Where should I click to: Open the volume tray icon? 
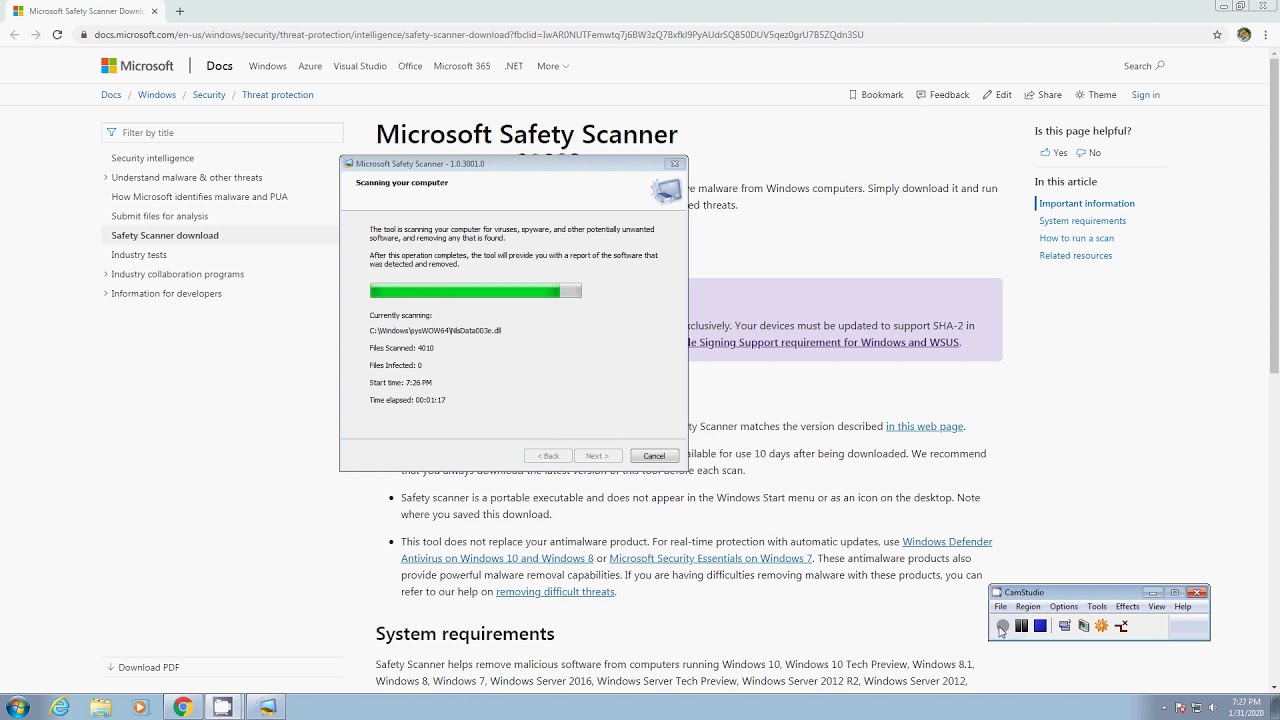pos(1213,708)
